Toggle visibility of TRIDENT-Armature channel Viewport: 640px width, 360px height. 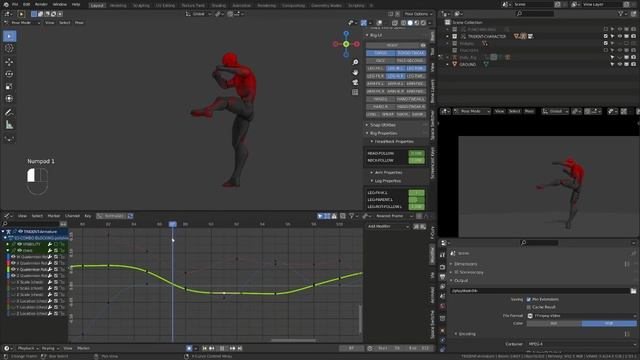tap(20, 231)
